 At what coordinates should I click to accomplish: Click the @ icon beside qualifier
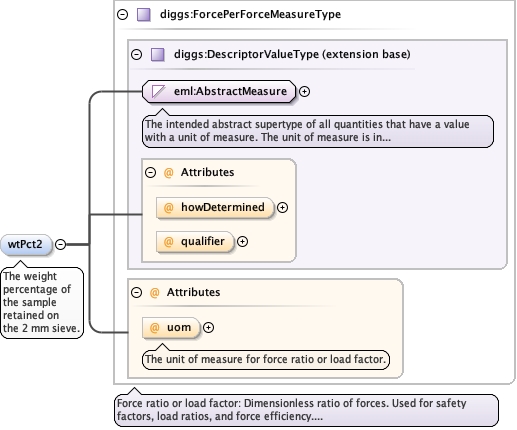pos(169,241)
